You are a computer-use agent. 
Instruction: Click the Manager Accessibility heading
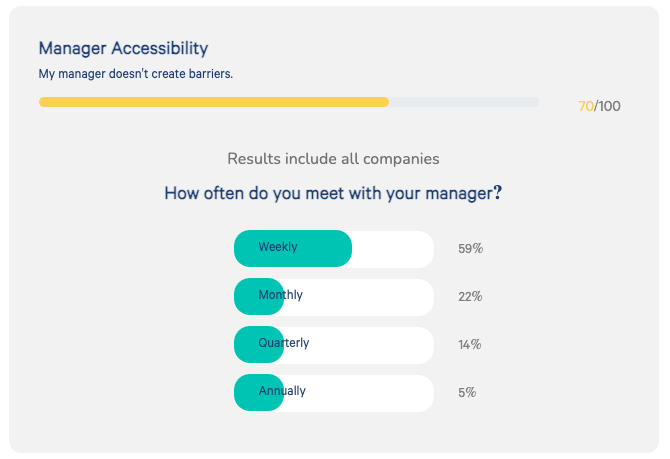pos(123,48)
